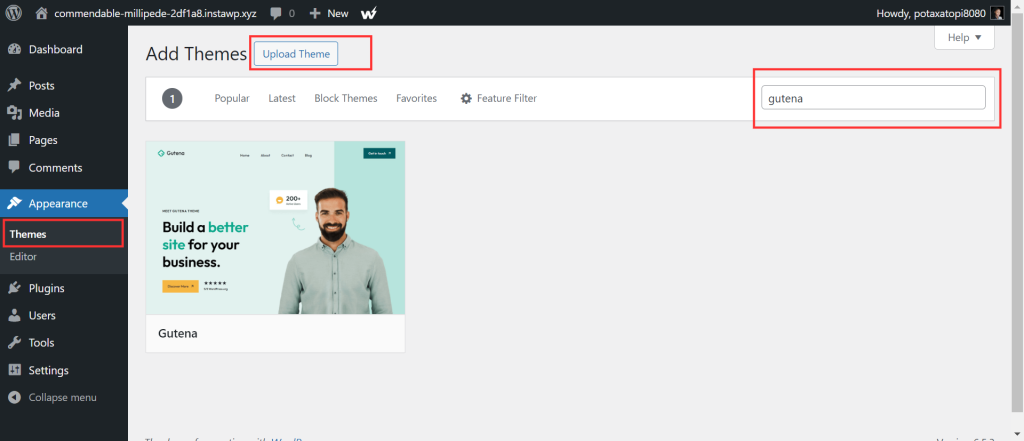Switch to Latest themes tab
The image size is (1024, 441).
click(x=282, y=99)
